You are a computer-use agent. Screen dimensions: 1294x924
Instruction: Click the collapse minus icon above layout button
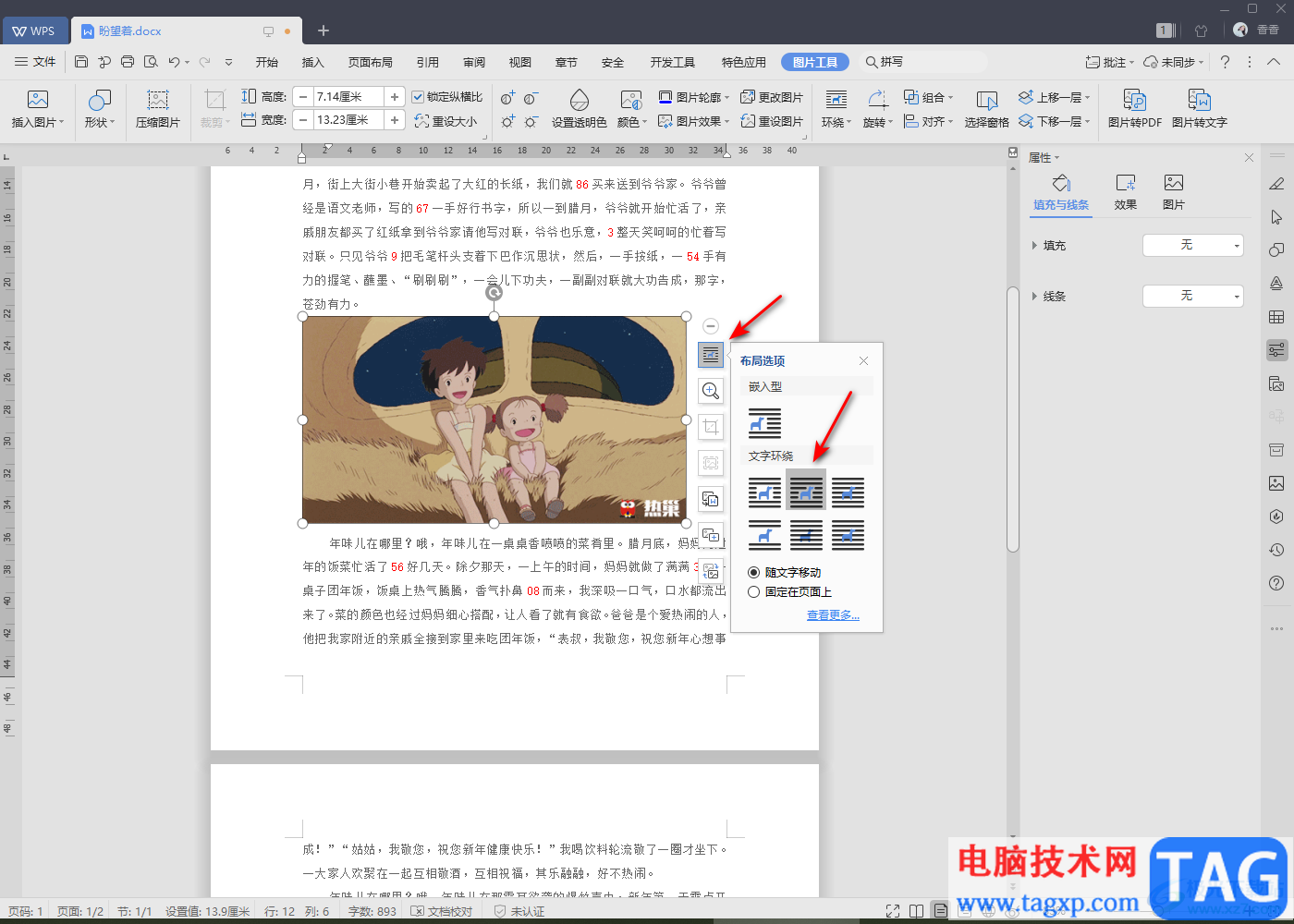(711, 326)
